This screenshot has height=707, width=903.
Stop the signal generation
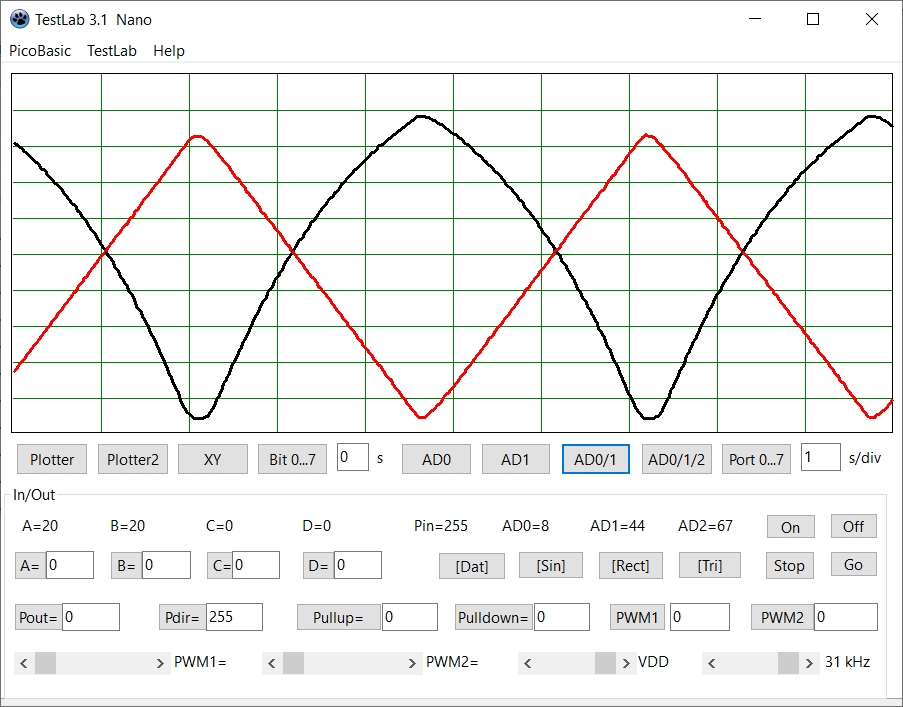[x=789, y=565]
